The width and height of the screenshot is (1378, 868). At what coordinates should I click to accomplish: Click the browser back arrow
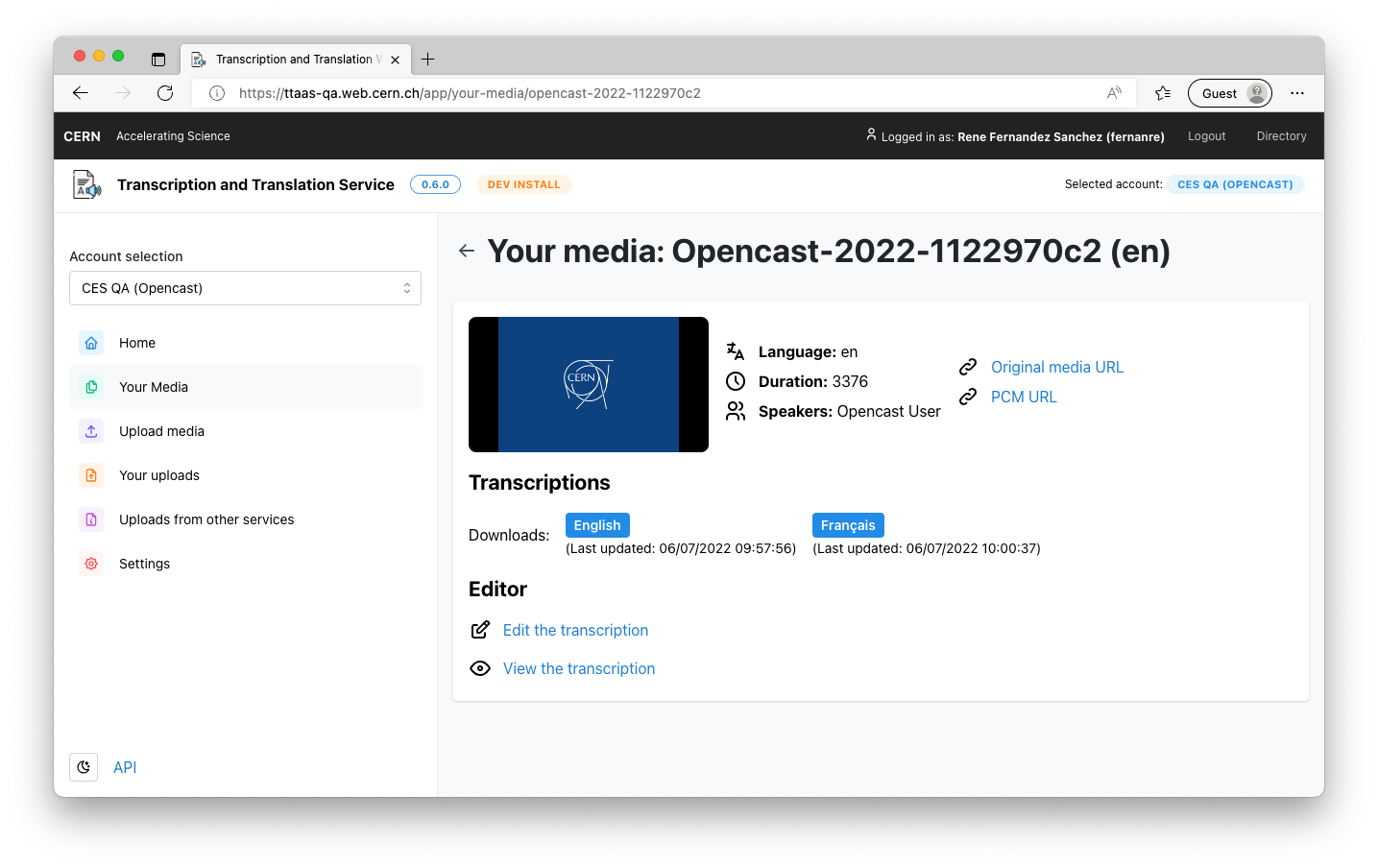pyautogui.click(x=81, y=93)
